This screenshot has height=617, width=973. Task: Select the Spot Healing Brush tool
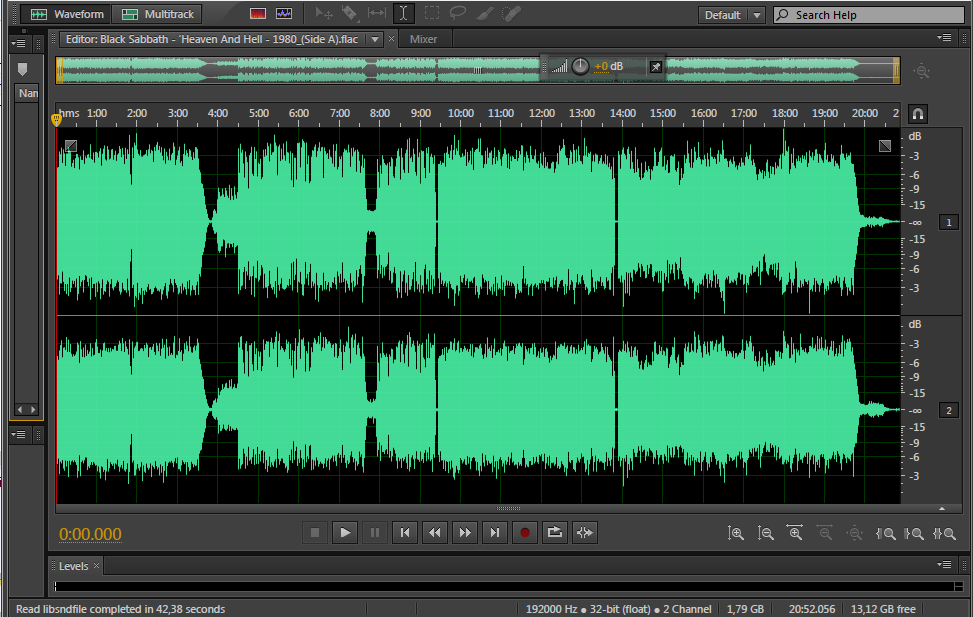point(511,14)
